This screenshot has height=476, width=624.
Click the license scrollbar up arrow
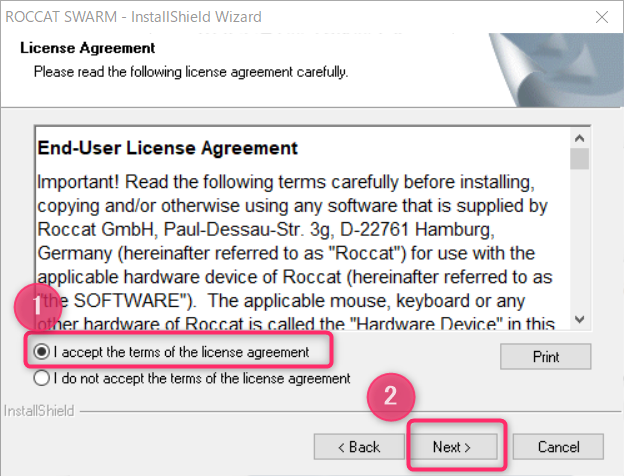[x=579, y=138]
